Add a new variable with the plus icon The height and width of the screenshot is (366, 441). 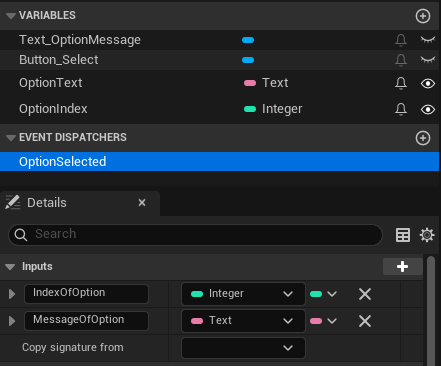point(423,16)
